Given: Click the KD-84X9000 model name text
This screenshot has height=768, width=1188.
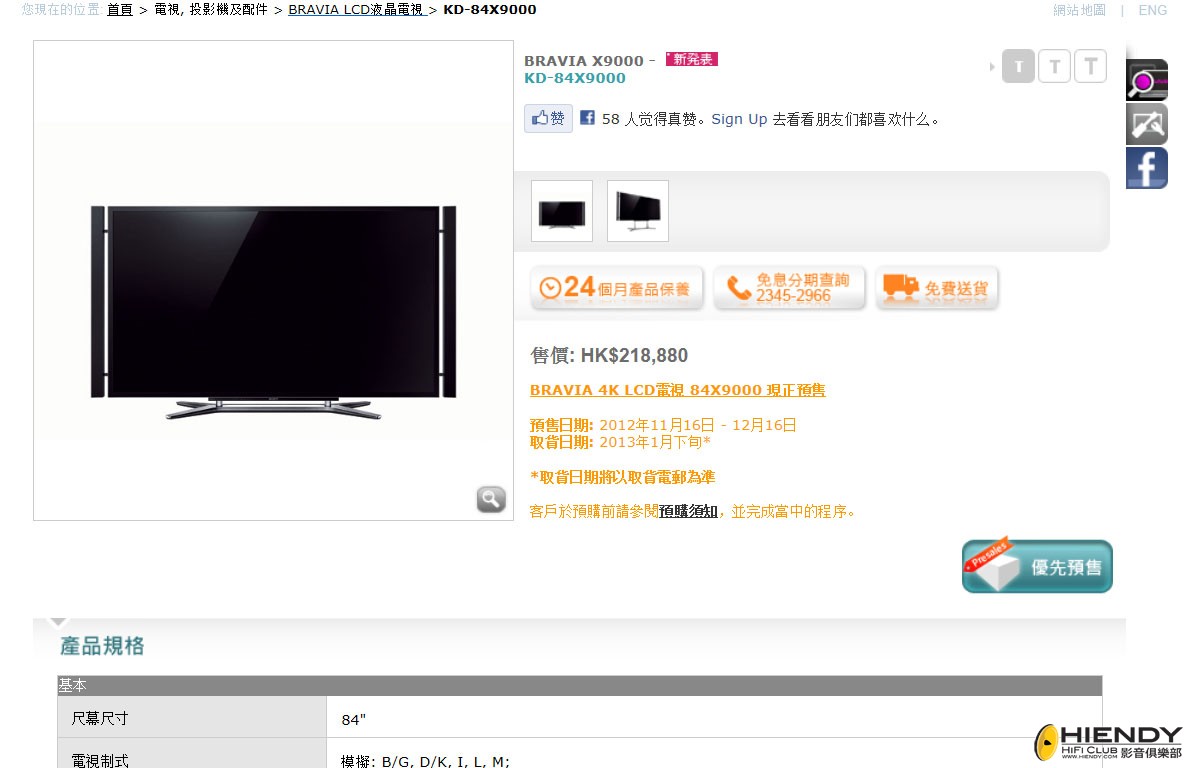Looking at the screenshot, I should (575, 78).
